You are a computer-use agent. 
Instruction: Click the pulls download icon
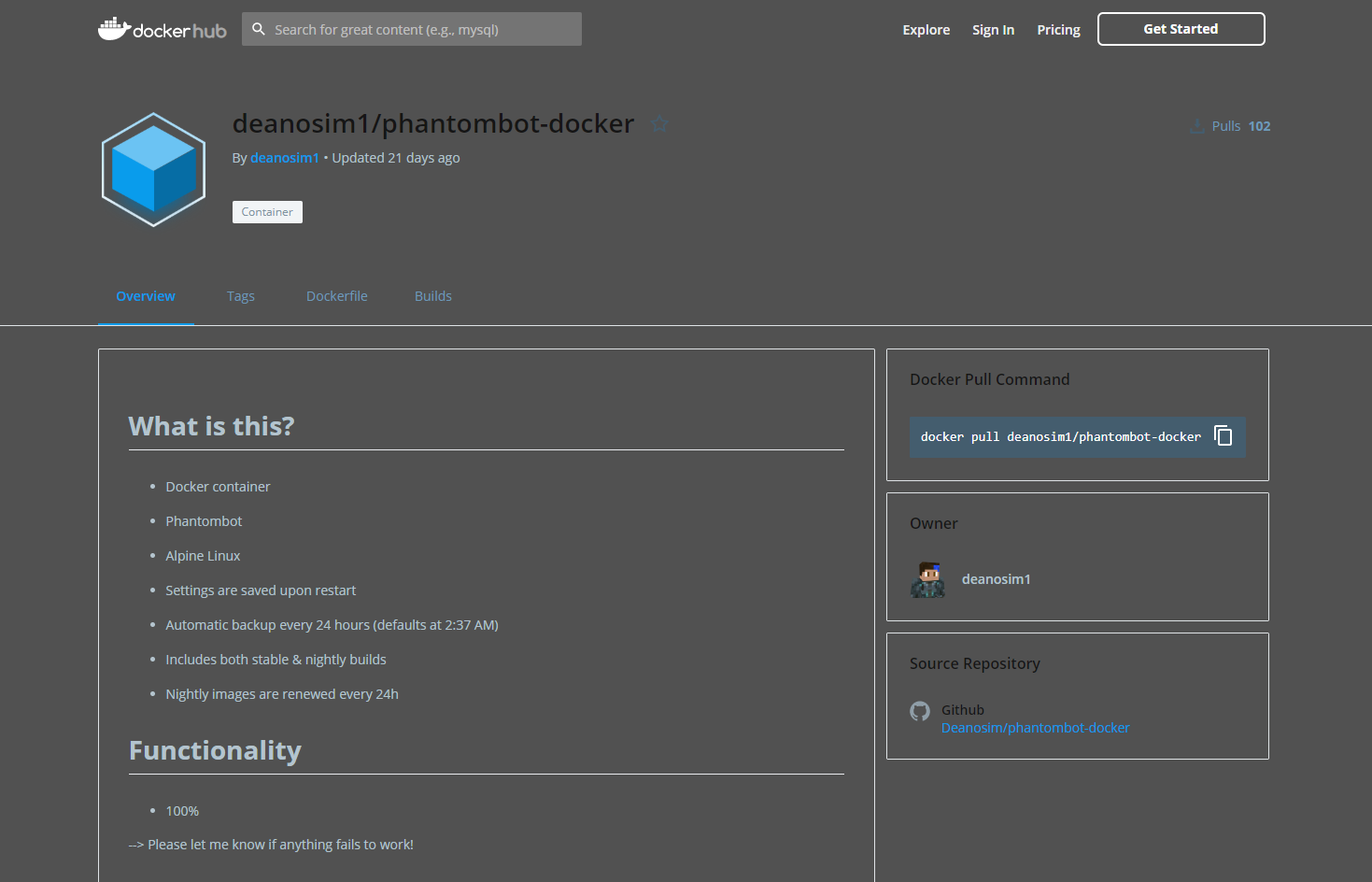point(1196,126)
